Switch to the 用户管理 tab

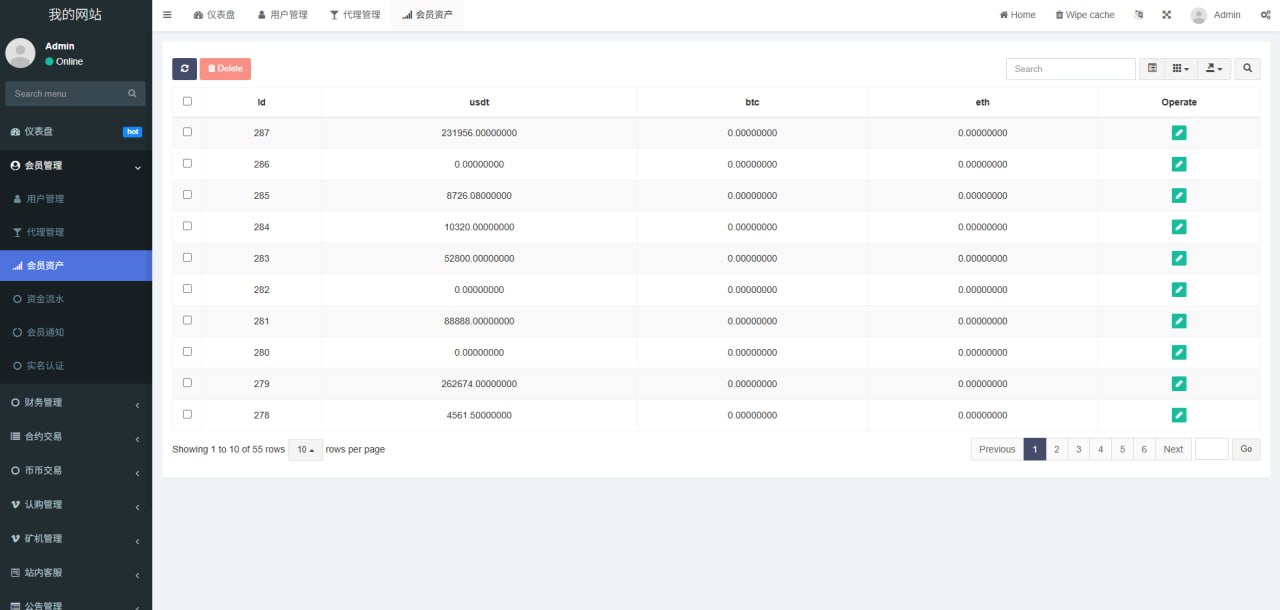282,15
